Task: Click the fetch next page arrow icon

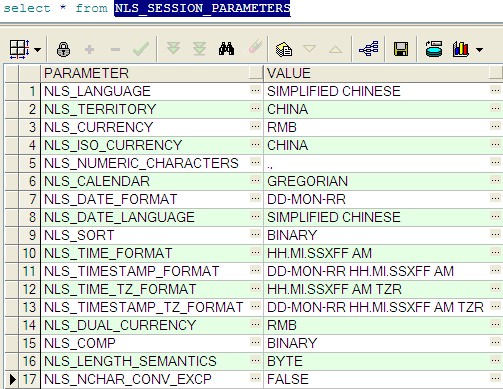Action: pos(173,49)
